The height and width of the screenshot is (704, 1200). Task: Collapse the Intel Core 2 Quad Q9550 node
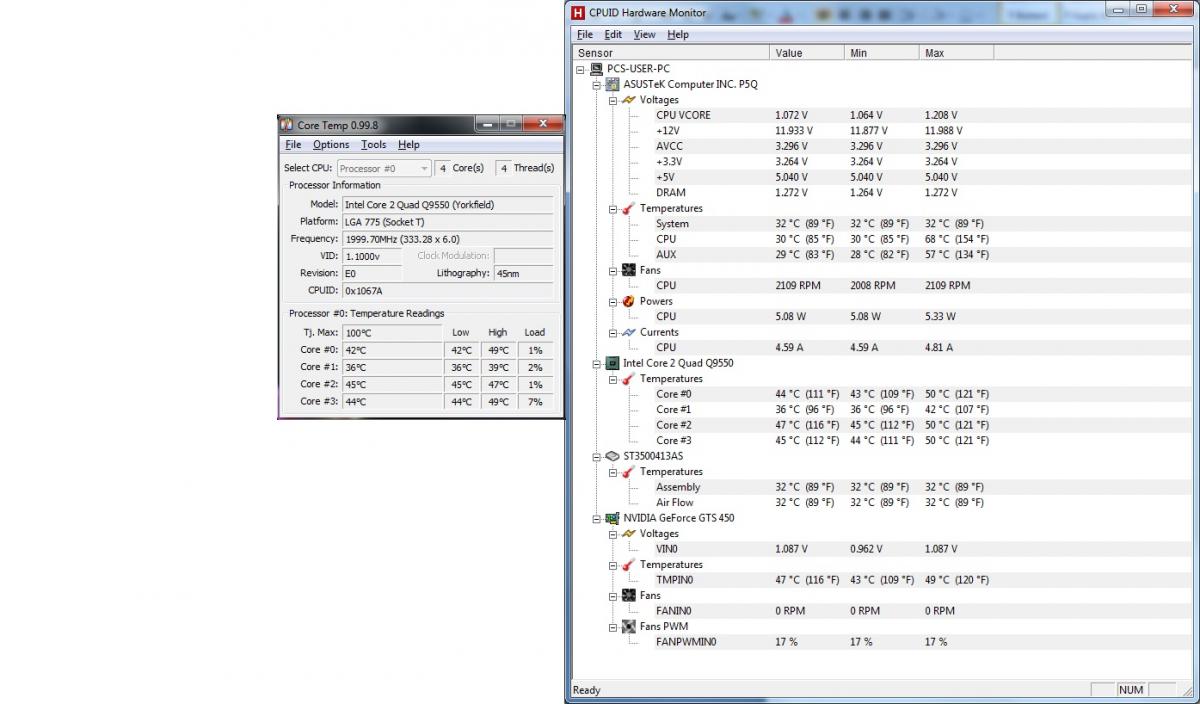597,363
